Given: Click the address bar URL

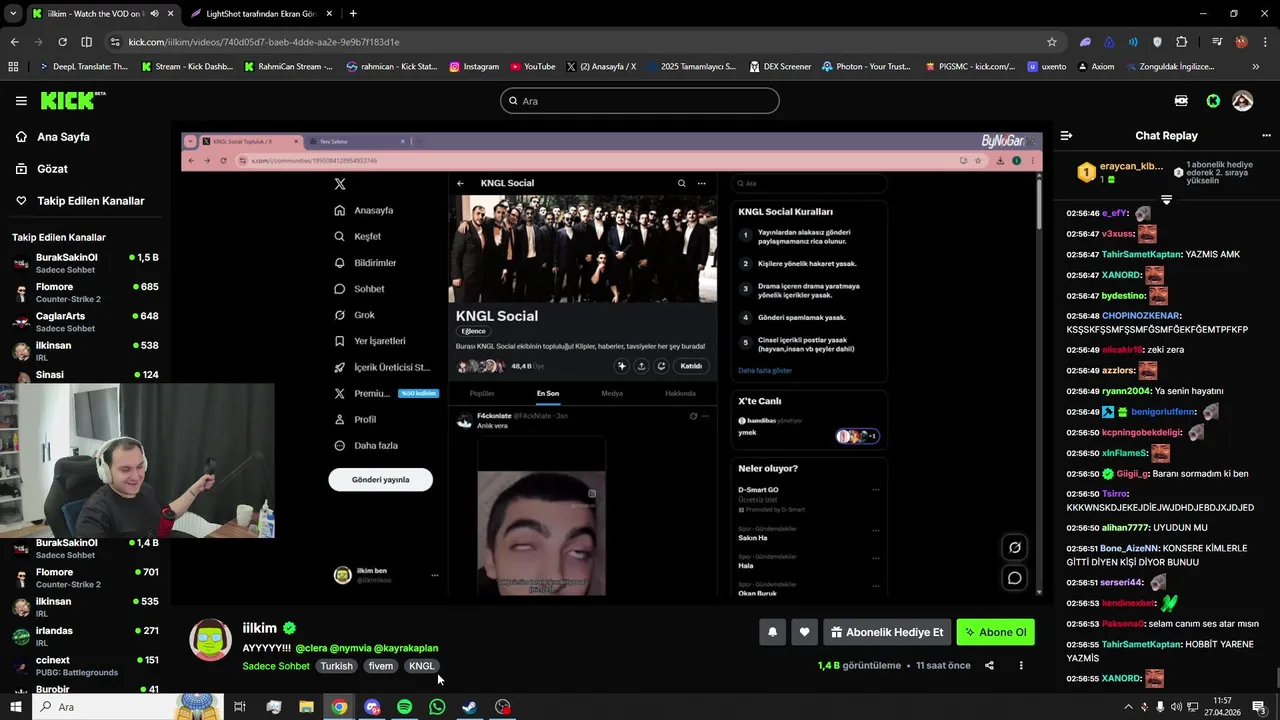Looking at the screenshot, I should point(264,42).
